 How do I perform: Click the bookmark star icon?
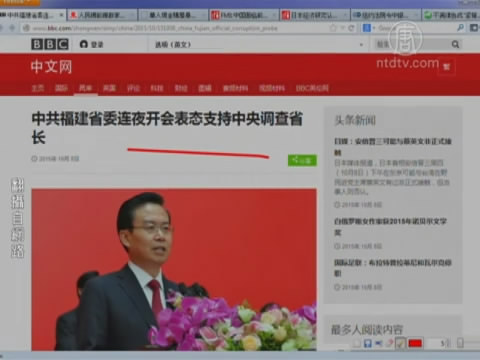click(333, 28)
